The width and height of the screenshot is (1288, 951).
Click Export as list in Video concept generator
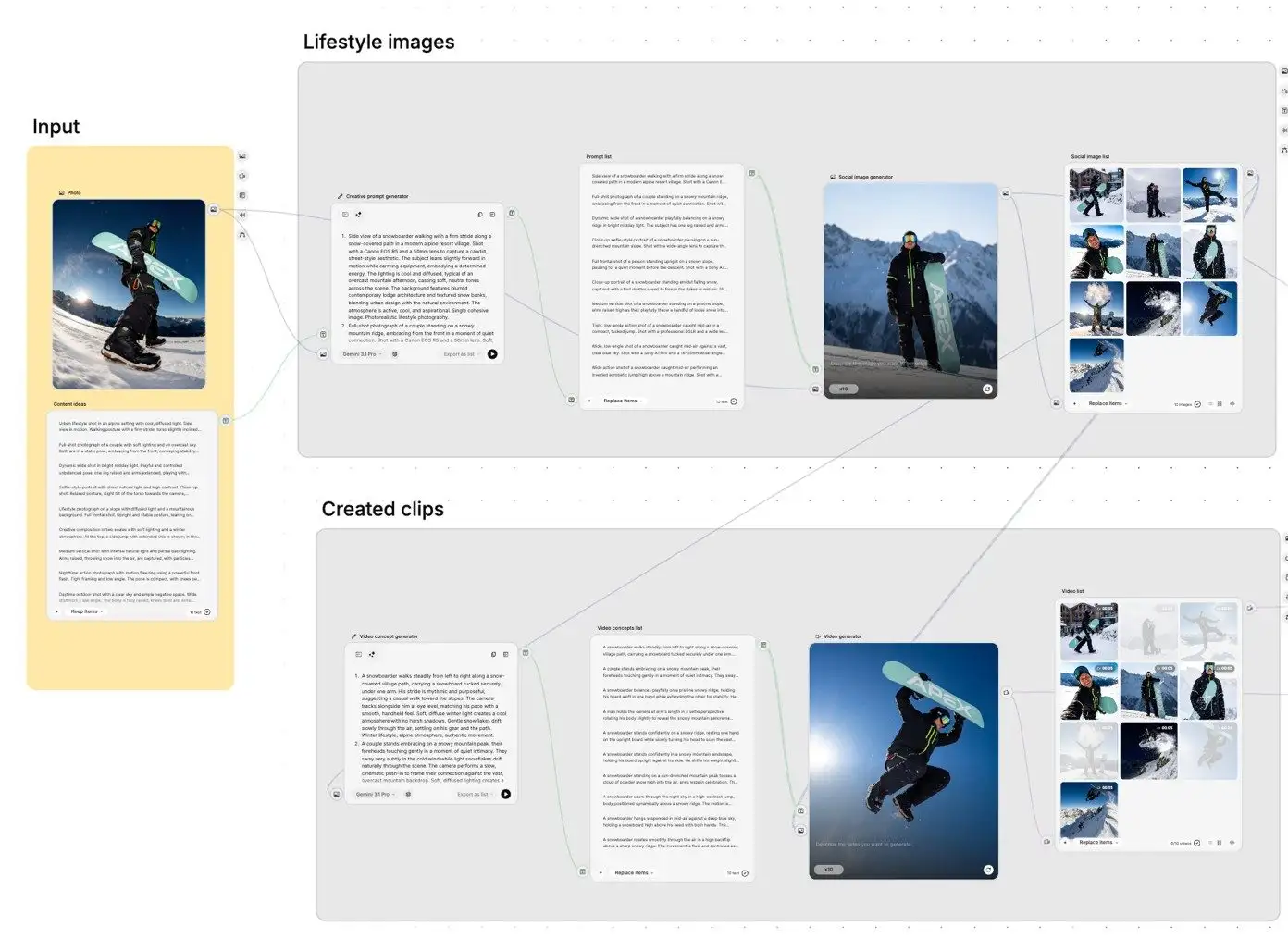click(x=474, y=794)
